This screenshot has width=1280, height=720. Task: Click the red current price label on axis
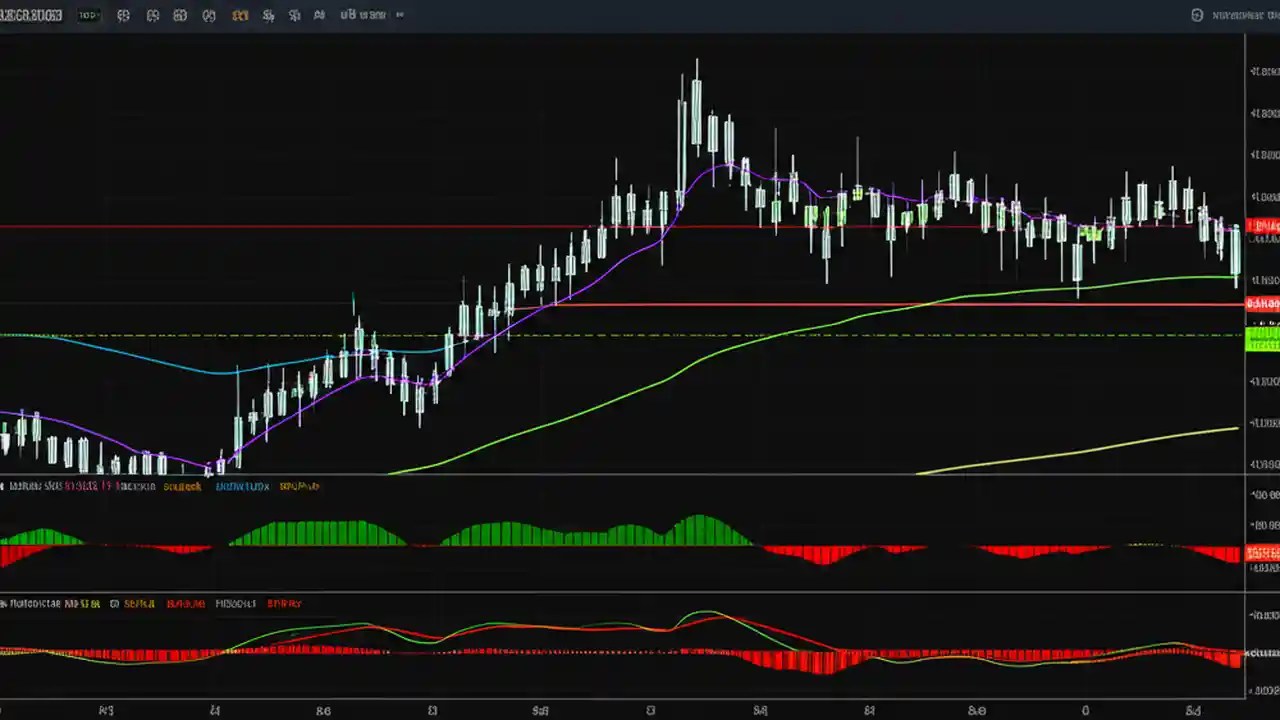[1263, 226]
